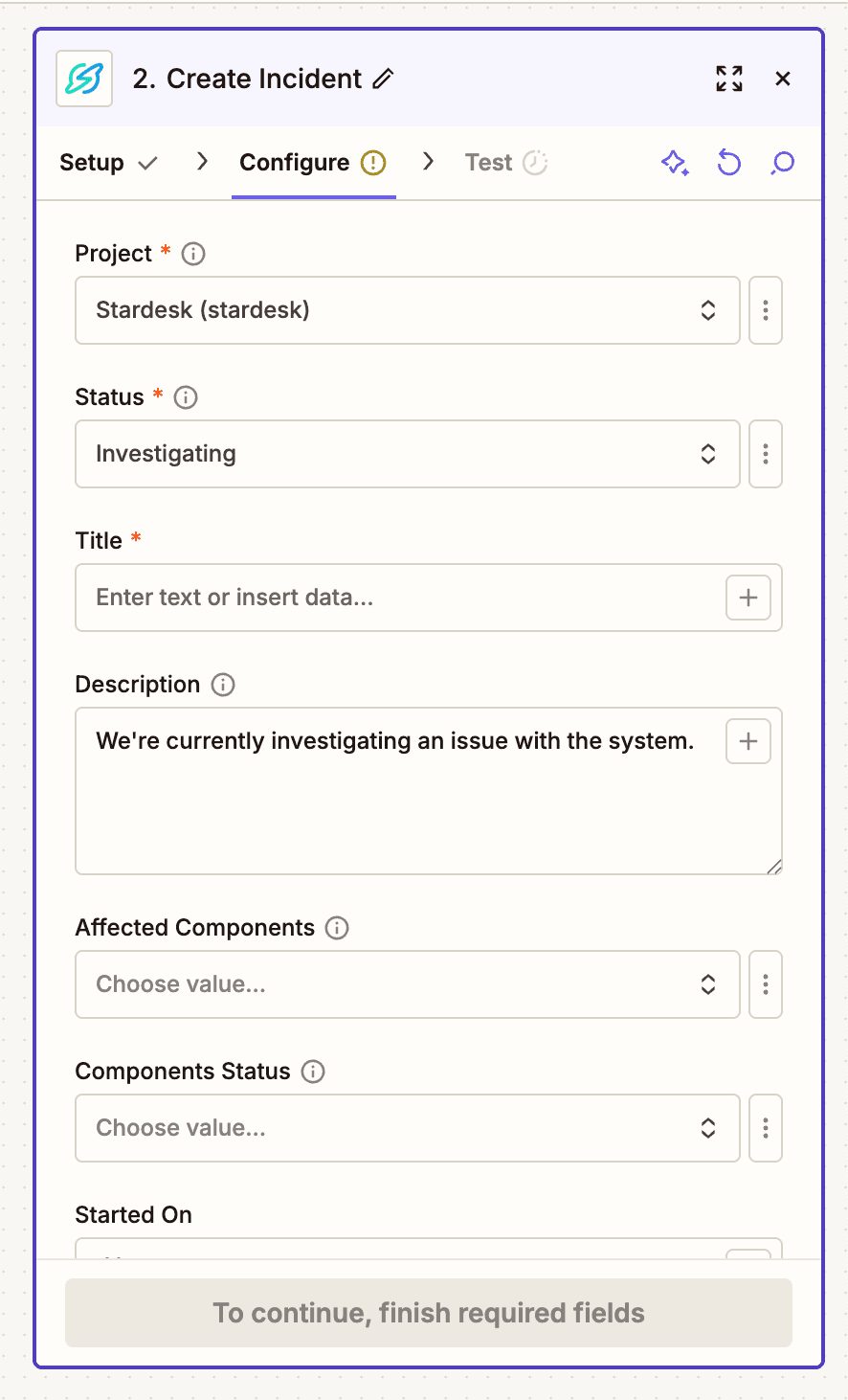The image size is (848, 1400).
Task: Go to the Test tab
Action: coord(488,163)
